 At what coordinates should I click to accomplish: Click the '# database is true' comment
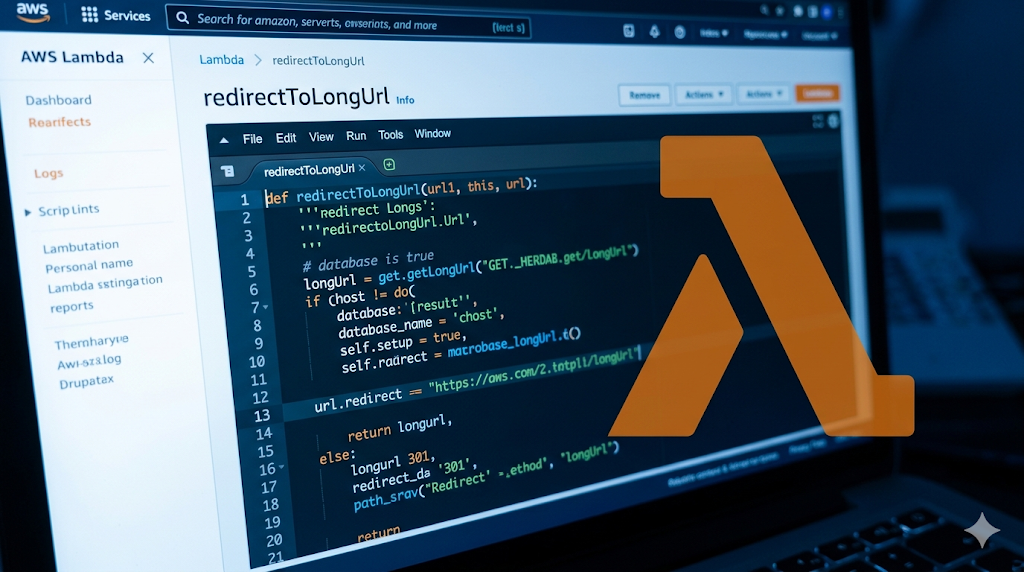368,261
